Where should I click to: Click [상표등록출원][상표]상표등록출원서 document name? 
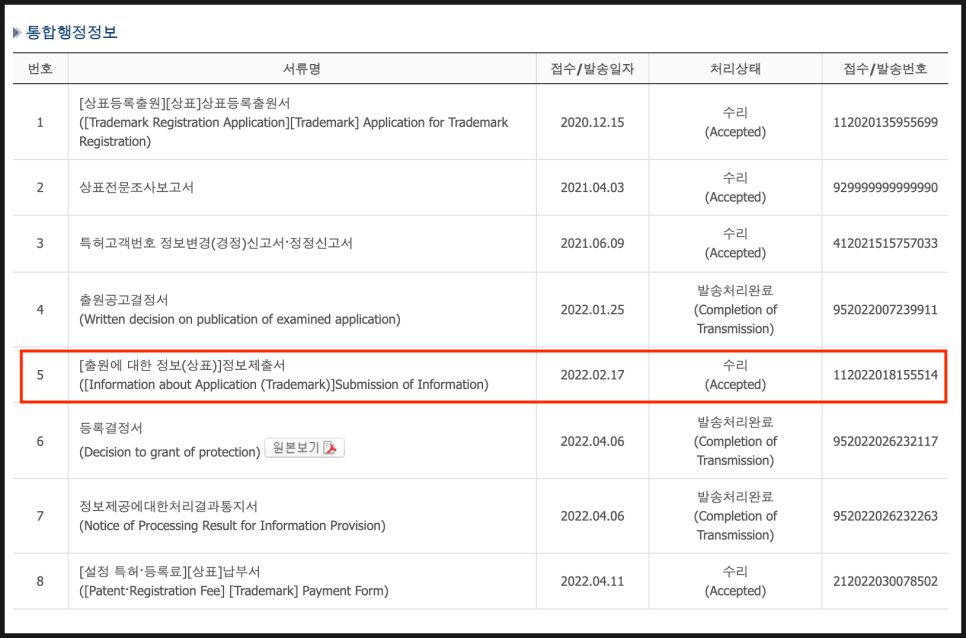185,103
